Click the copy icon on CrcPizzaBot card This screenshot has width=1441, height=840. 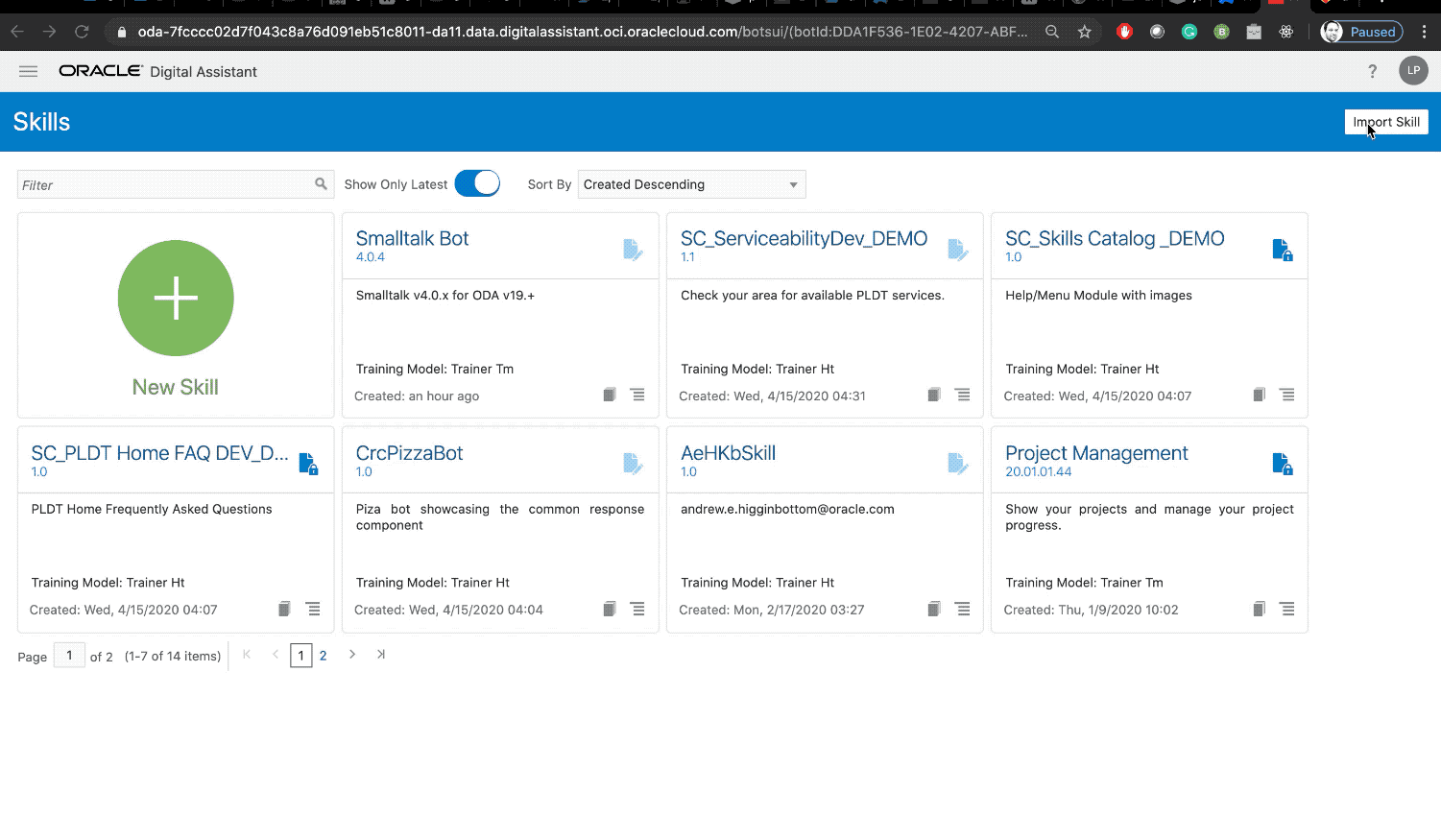pos(609,609)
